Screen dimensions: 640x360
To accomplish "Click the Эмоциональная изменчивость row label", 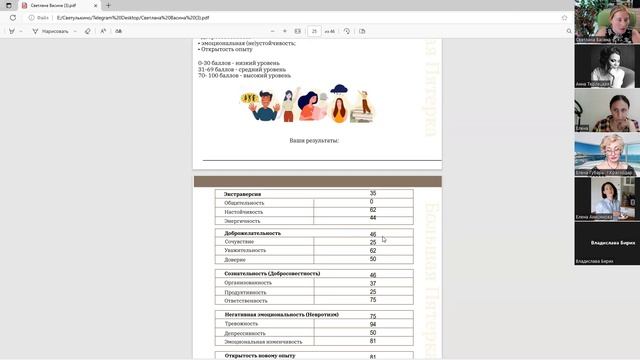I will tap(263, 342).
